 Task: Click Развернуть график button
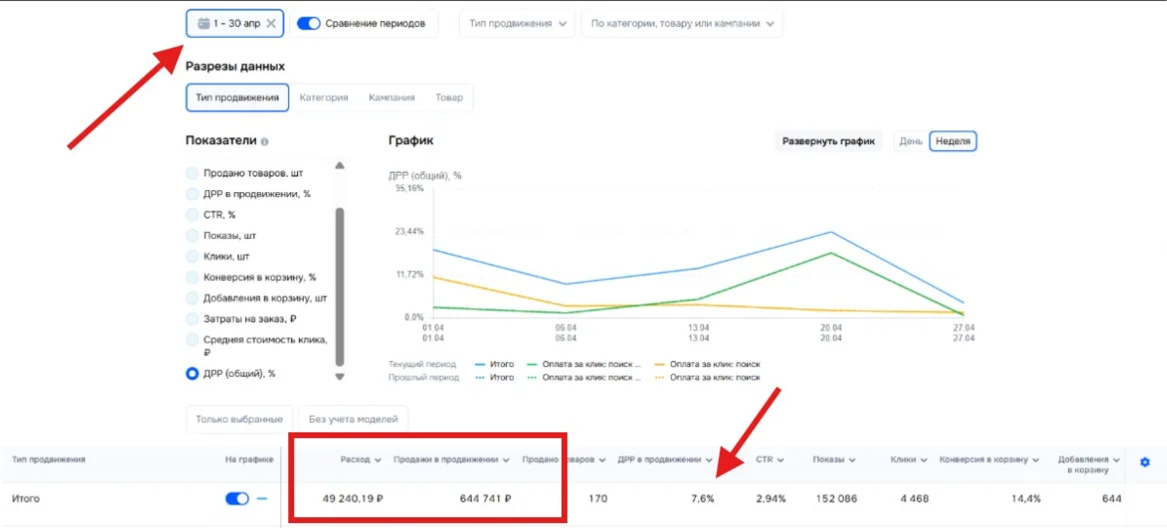pos(828,141)
